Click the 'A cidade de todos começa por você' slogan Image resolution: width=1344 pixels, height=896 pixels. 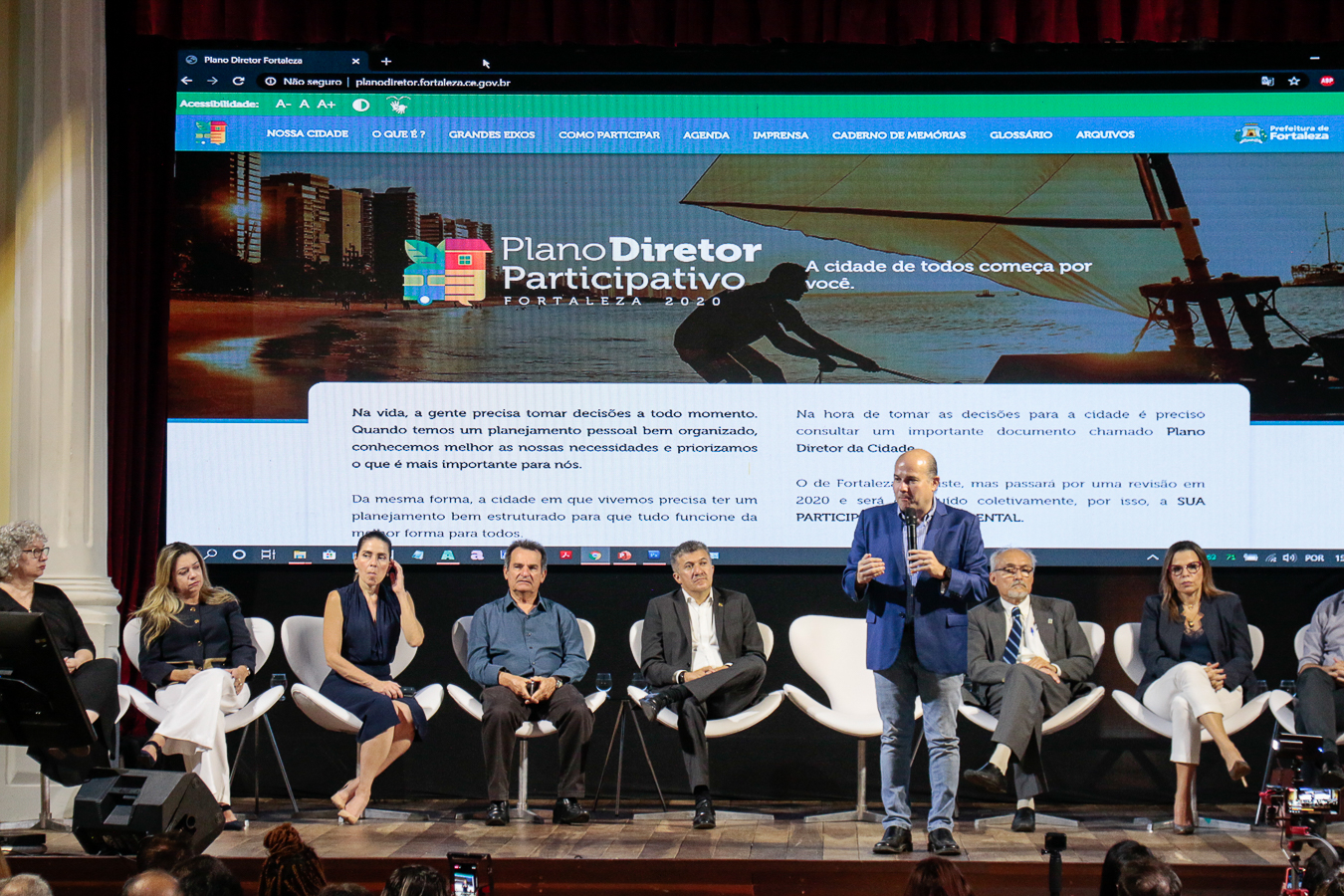[948, 274]
